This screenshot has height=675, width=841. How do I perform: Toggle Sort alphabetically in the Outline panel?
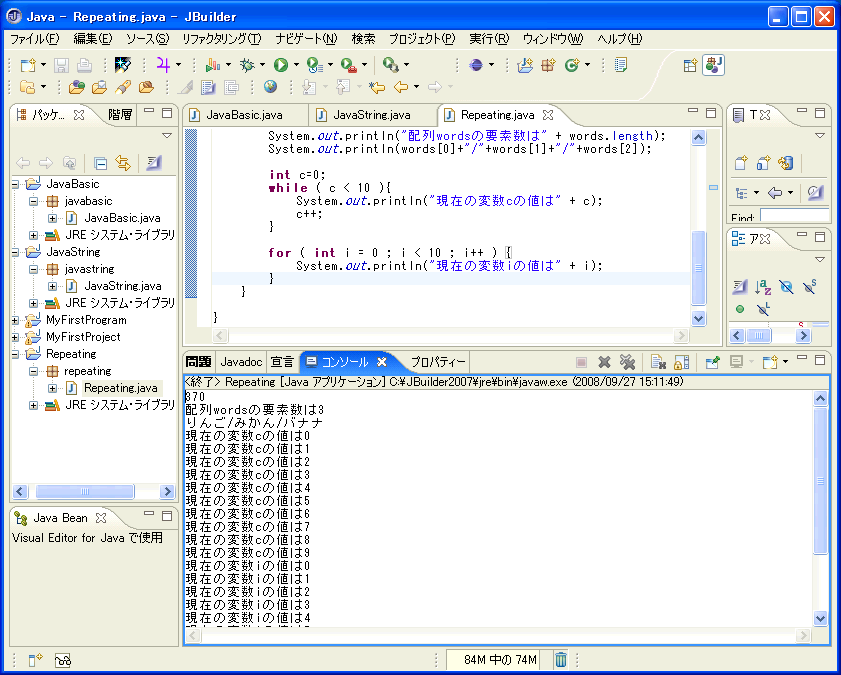763,287
